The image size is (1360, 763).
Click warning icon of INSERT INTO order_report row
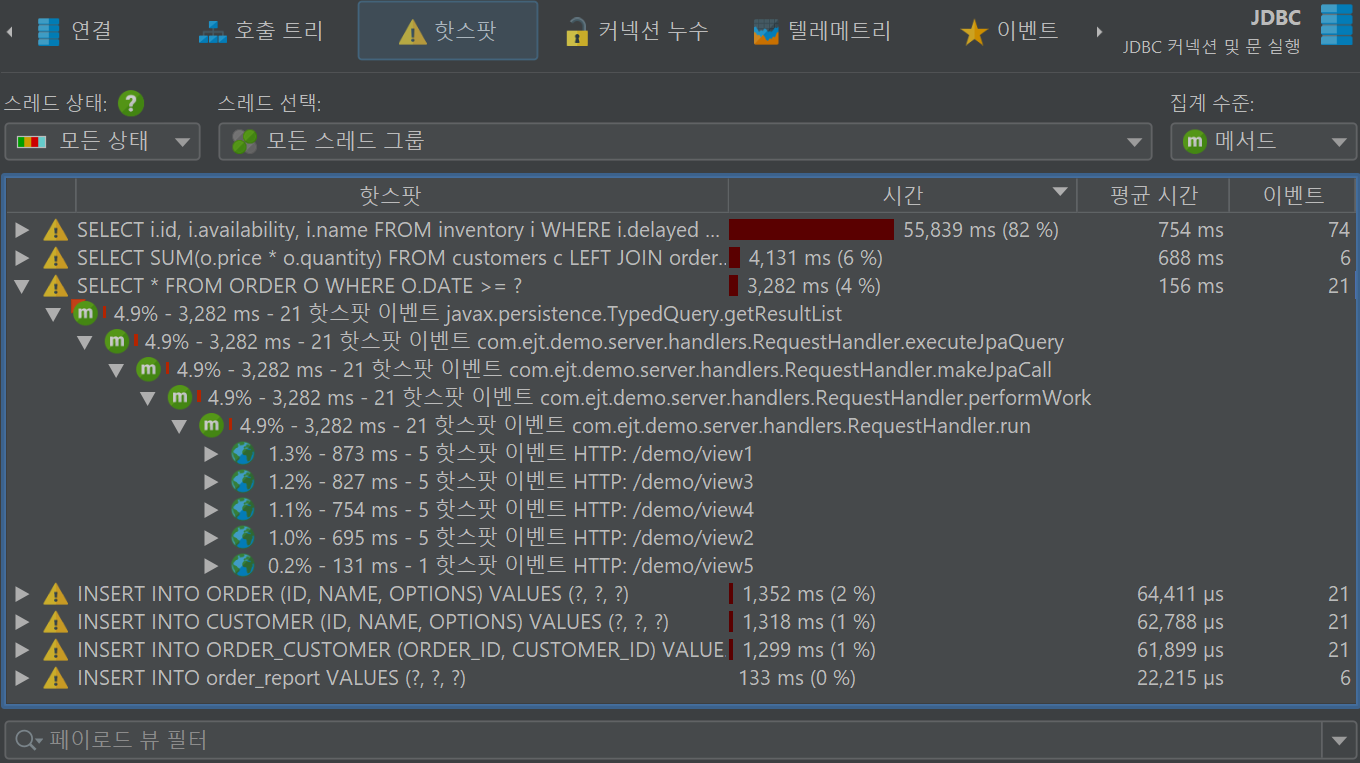pyautogui.click(x=55, y=678)
